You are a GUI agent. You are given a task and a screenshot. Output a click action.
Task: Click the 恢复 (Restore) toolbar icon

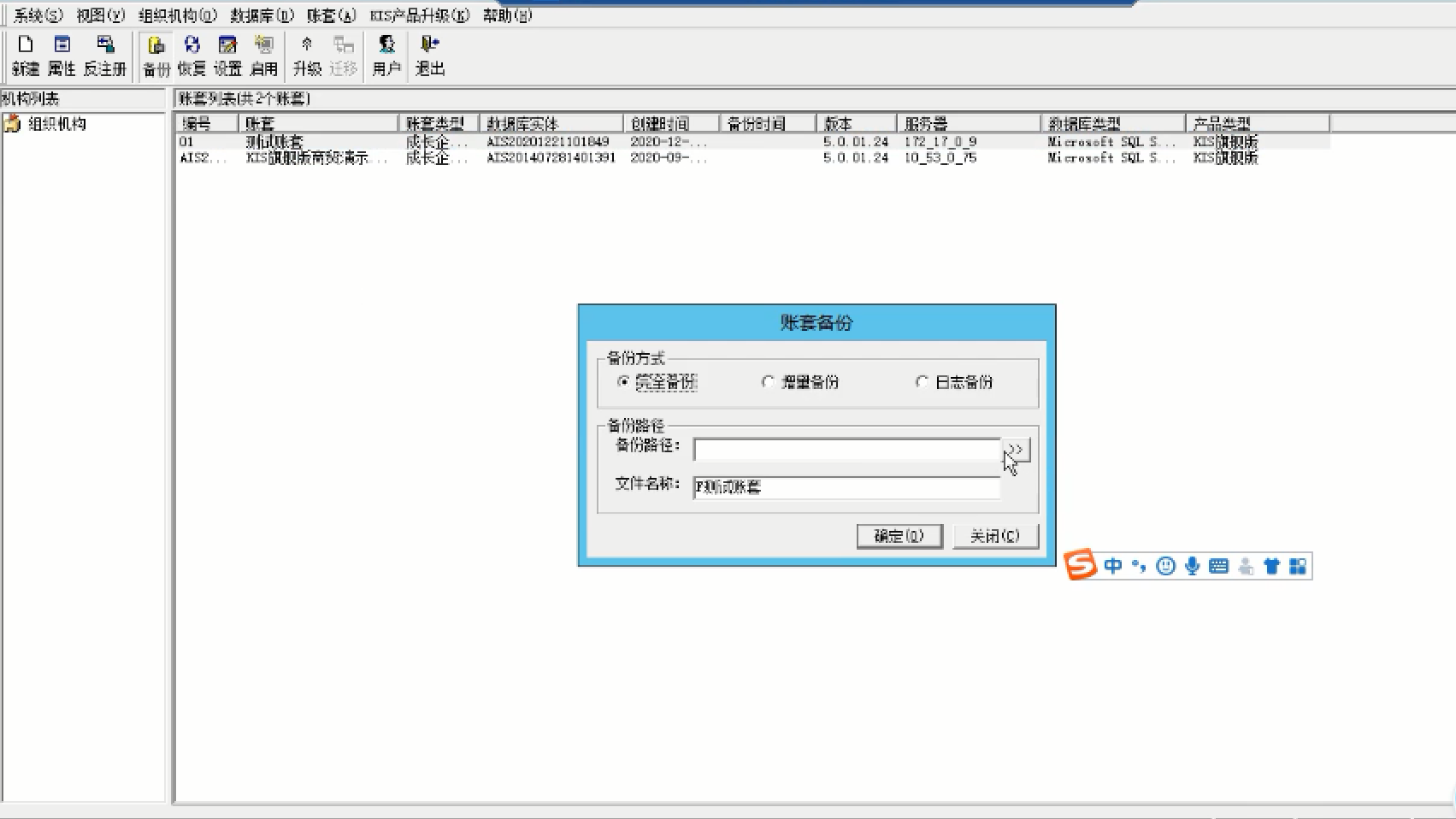(x=192, y=56)
